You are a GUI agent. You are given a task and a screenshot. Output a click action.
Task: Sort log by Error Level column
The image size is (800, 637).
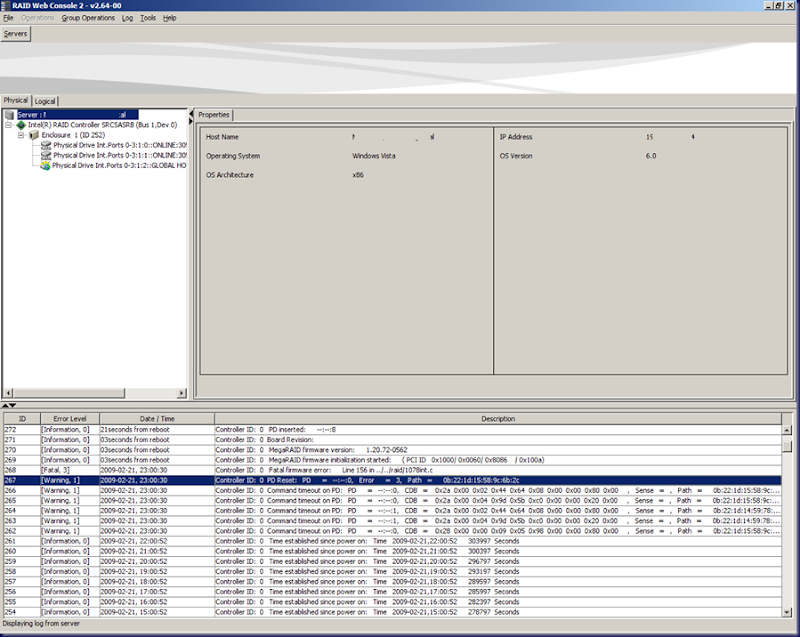[x=70, y=419]
